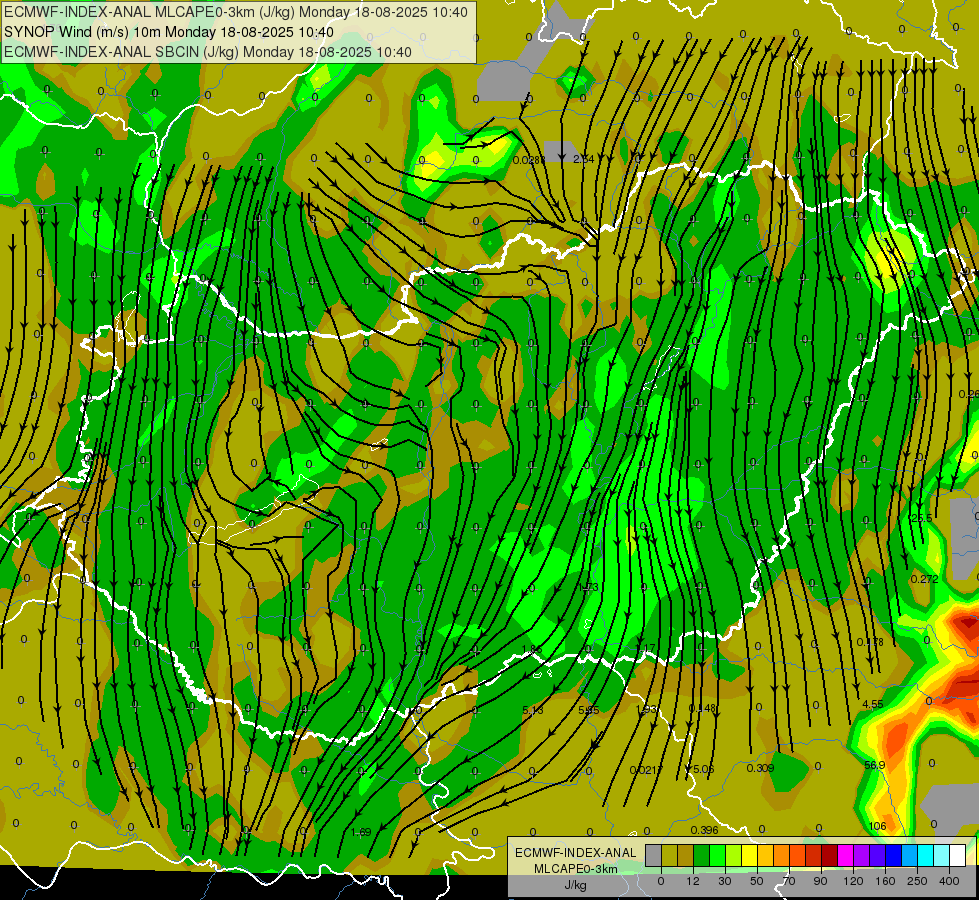Click the SYNOP Wind (m/s) 10m title line
The height and width of the screenshot is (900, 979).
tap(169, 32)
